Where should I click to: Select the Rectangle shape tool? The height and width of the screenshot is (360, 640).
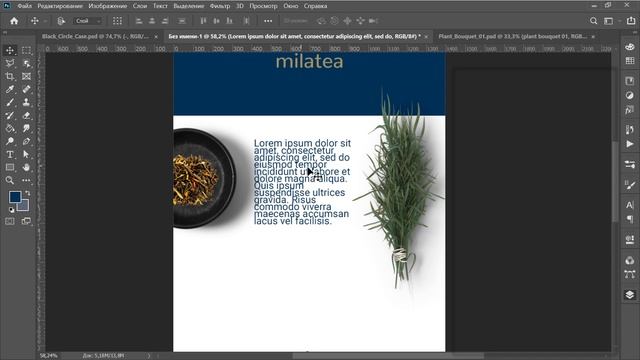click(10, 167)
